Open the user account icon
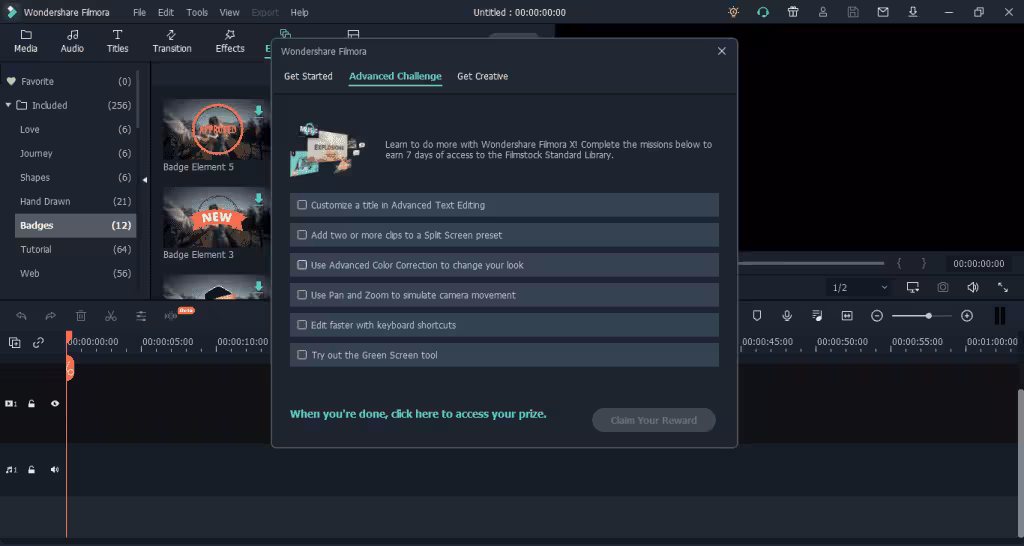The width and height of the screenshot is (1024, 546). click(x=823, y=12)
